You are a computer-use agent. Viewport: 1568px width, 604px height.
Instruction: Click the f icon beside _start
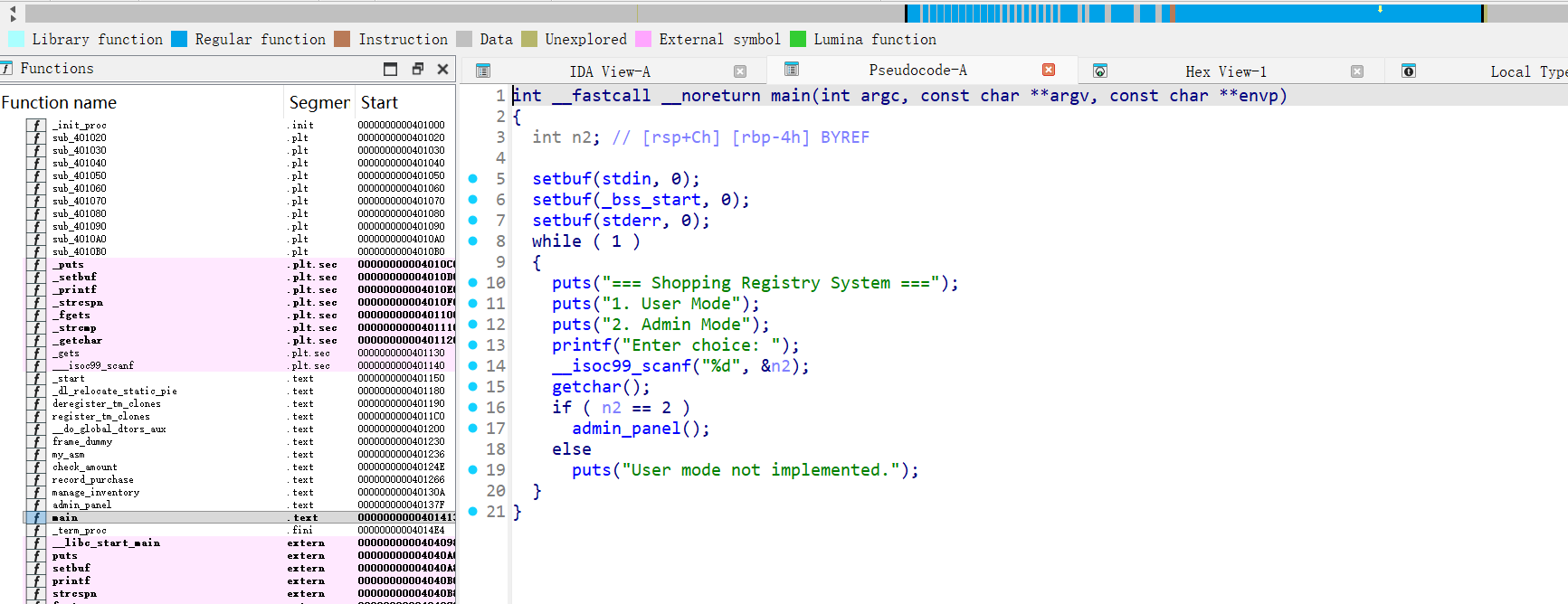click(36, 378)
